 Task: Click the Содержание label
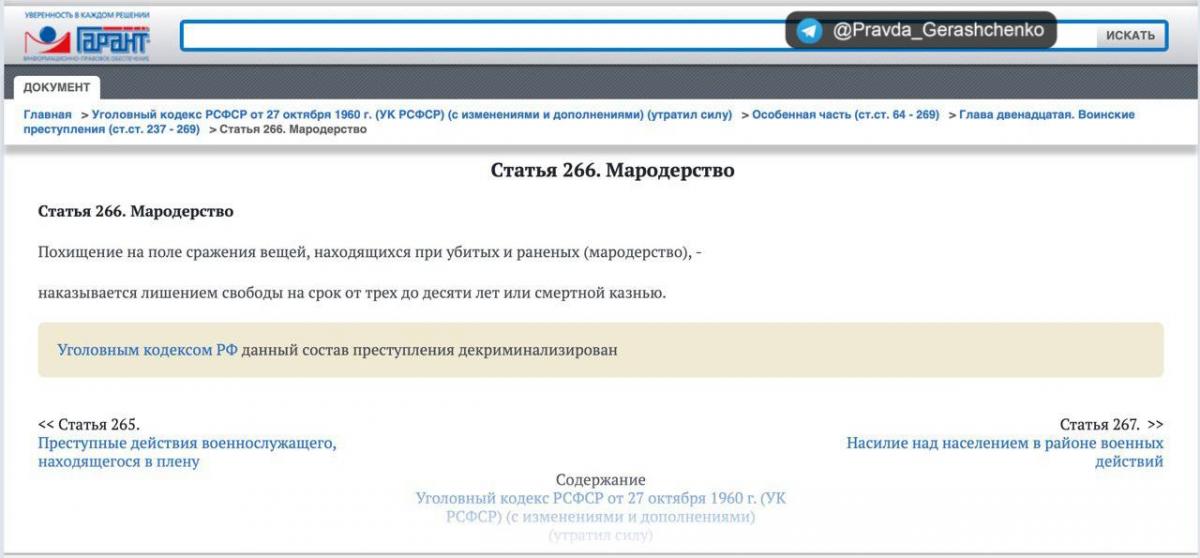[600, 480]
